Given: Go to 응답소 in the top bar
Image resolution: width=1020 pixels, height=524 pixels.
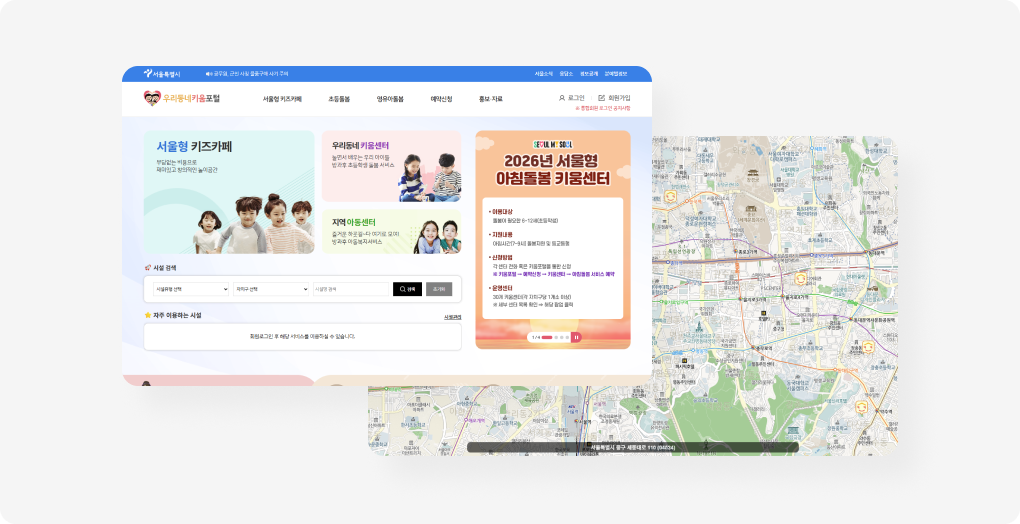Looking at the screenshot, I should pos(566,74).
